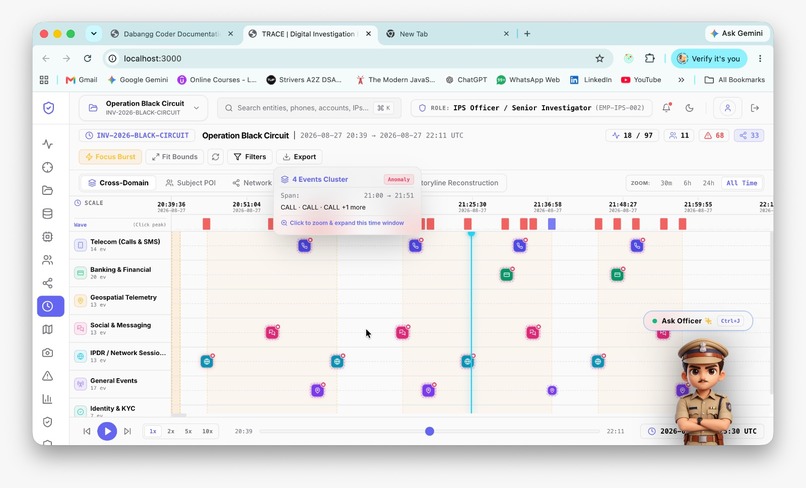Toggle dark mode moon icon
This screenshot has height=488, width=806.
coord(690,108)
